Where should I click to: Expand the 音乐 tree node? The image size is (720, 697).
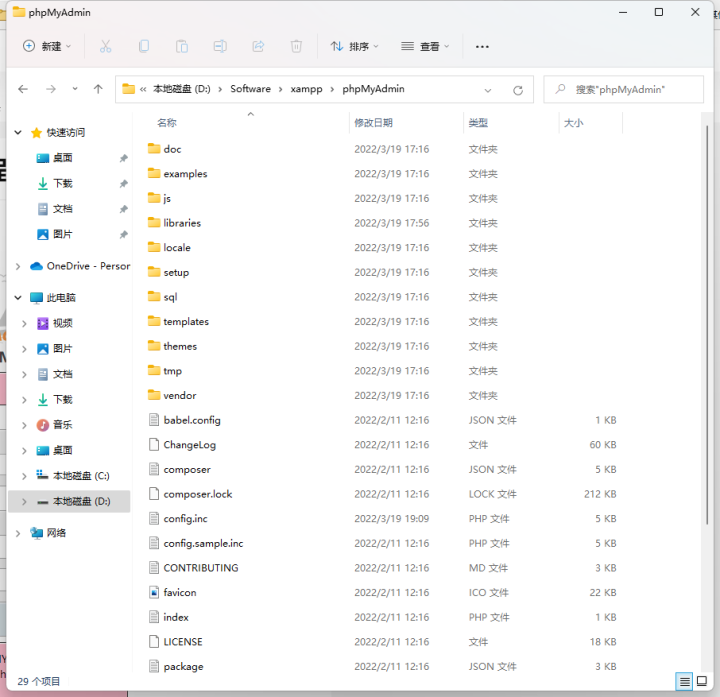tap(24, 425)
